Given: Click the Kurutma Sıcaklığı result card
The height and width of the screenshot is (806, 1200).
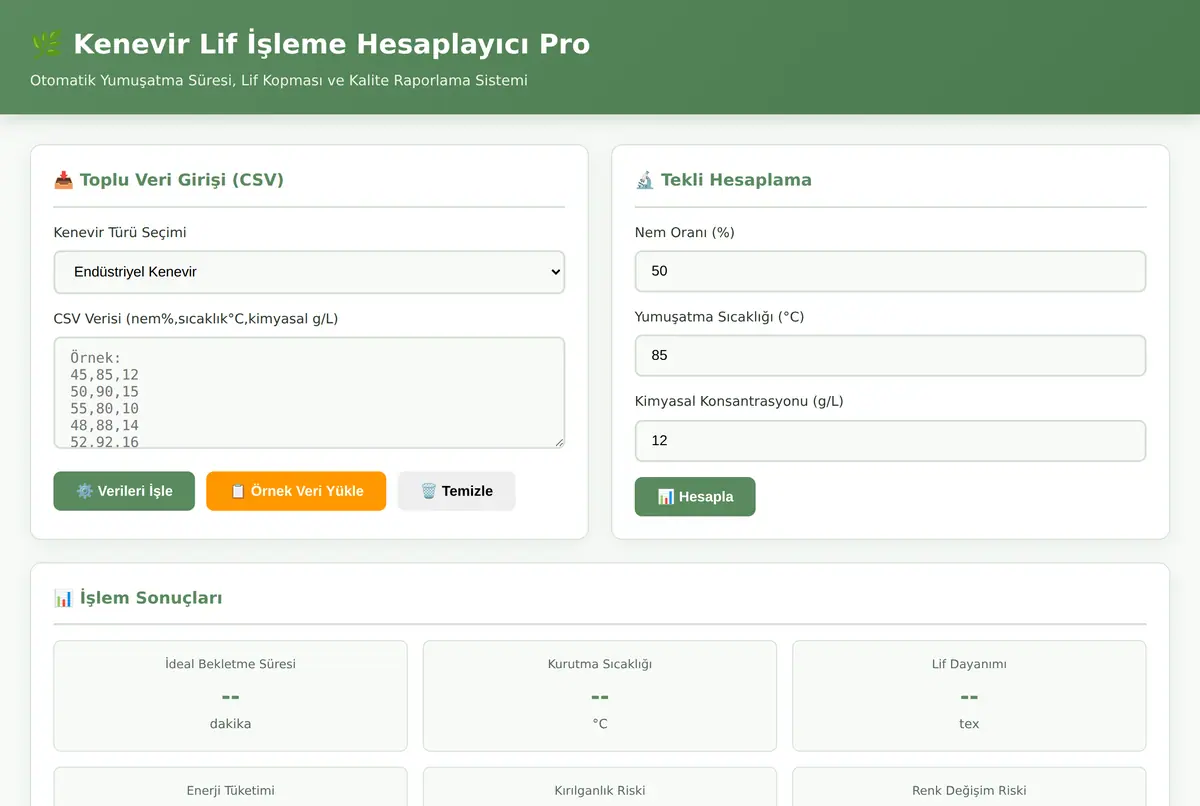Looking at the screenshot, I should coord(600,696).
